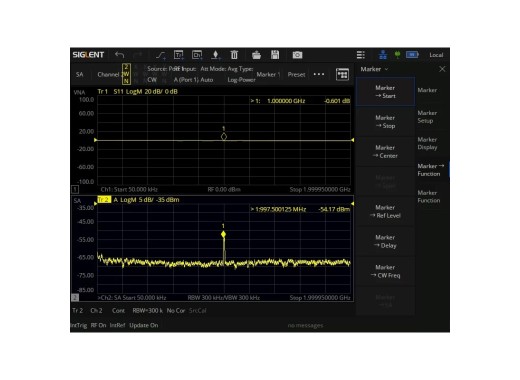Select the highlighted Tr 2 trace label
The width and height of the screenshot is (520, 380).
coord(104,200)
